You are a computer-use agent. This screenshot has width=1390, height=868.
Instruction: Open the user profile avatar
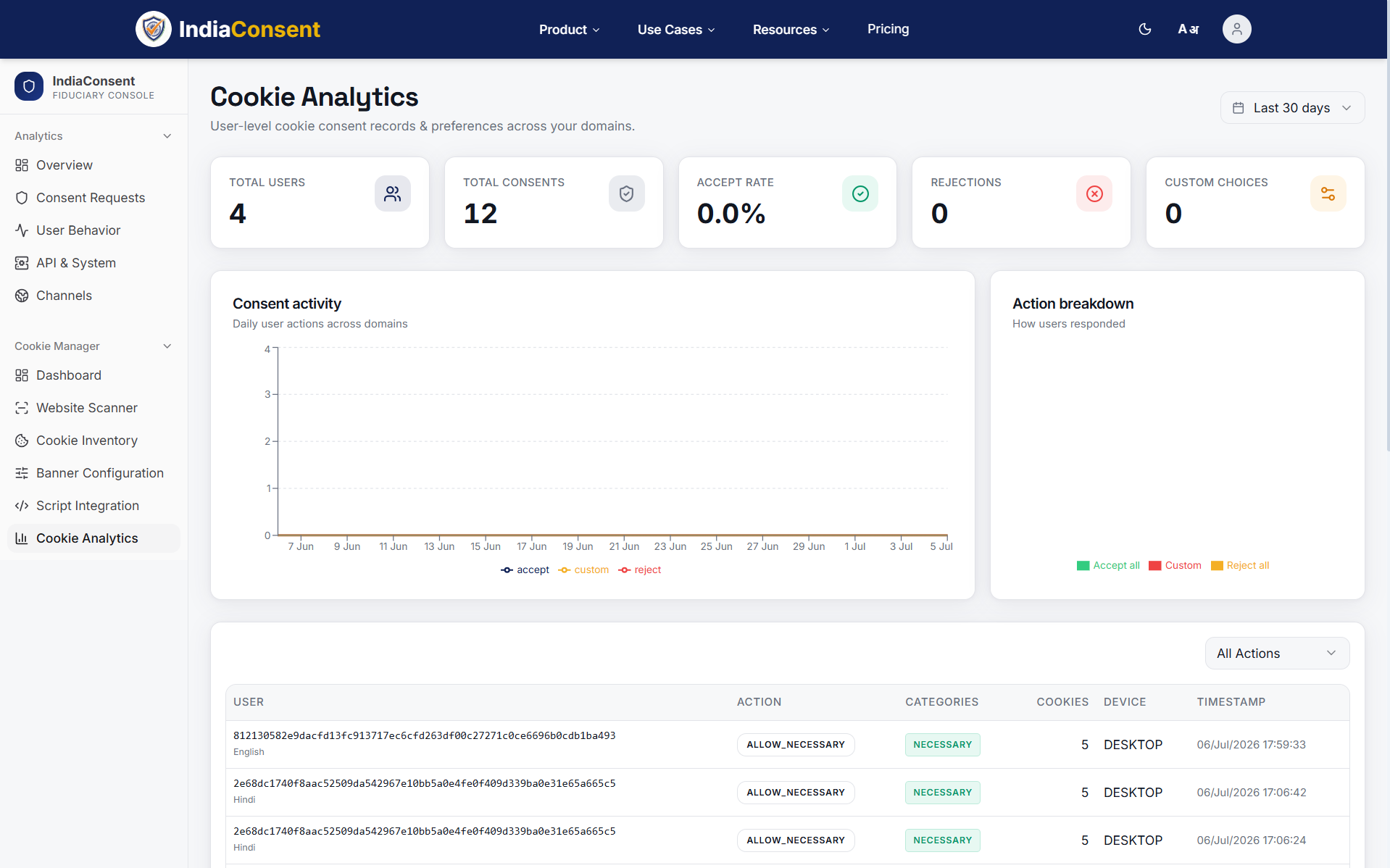click(x=1236, y=29)
